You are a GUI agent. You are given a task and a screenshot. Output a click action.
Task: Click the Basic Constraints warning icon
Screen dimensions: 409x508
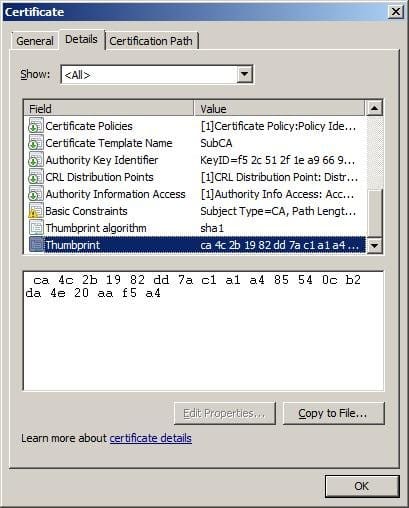pos(36,211)
